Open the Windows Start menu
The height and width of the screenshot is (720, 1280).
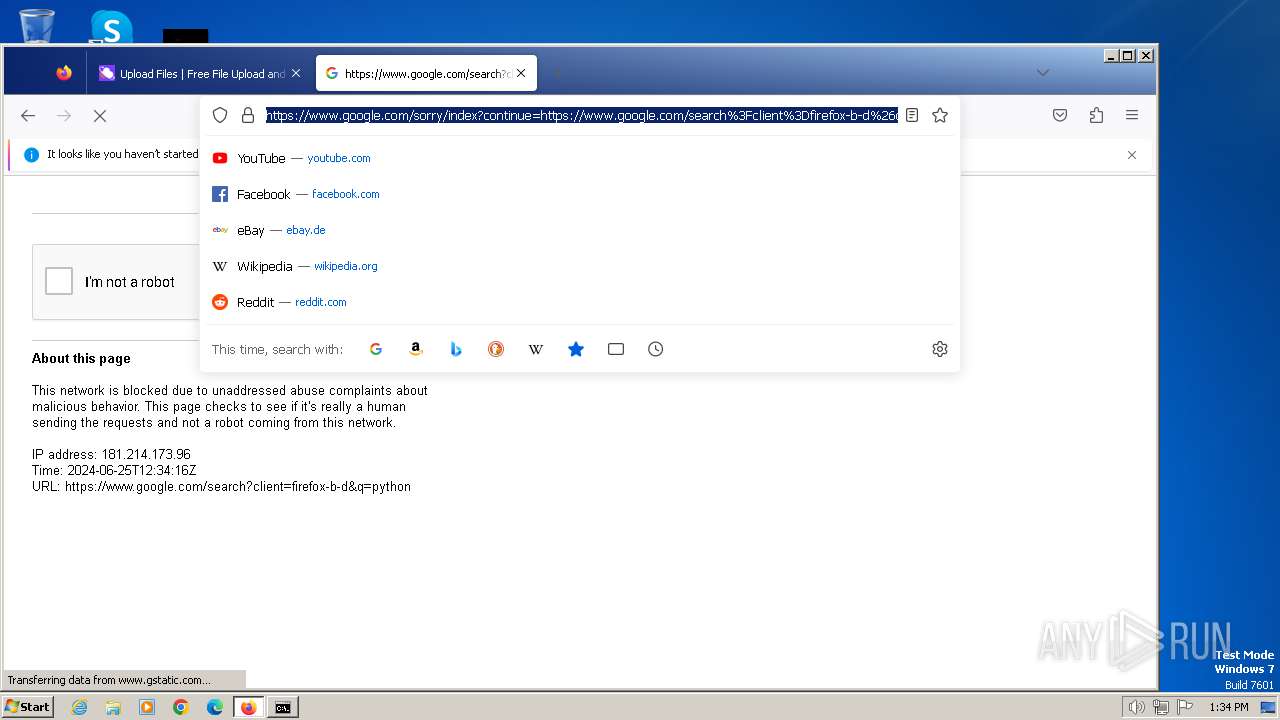click(x=28, y=707)
